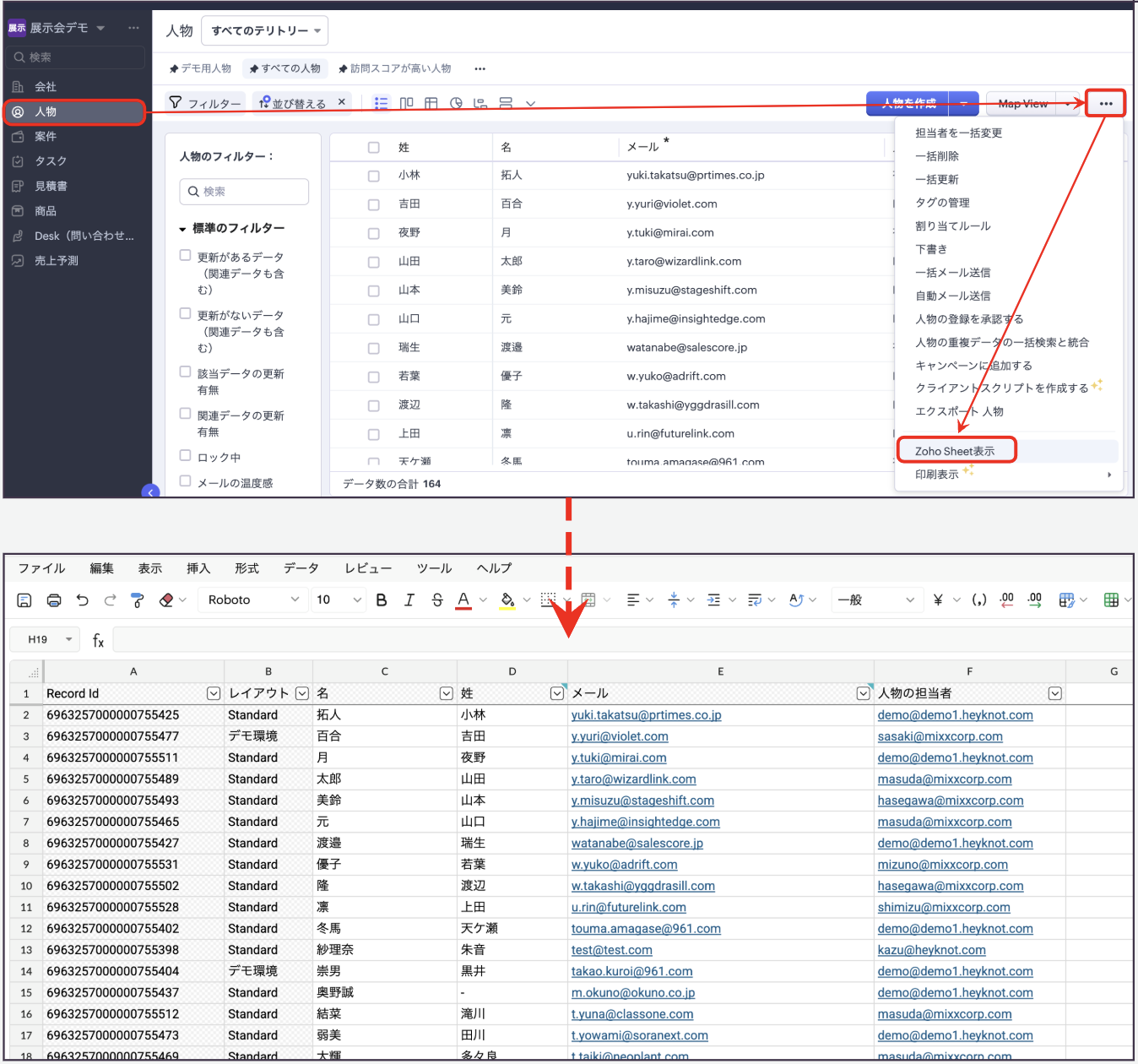
Task: Open the three-dot more actions button
Action: point(1105,104)
